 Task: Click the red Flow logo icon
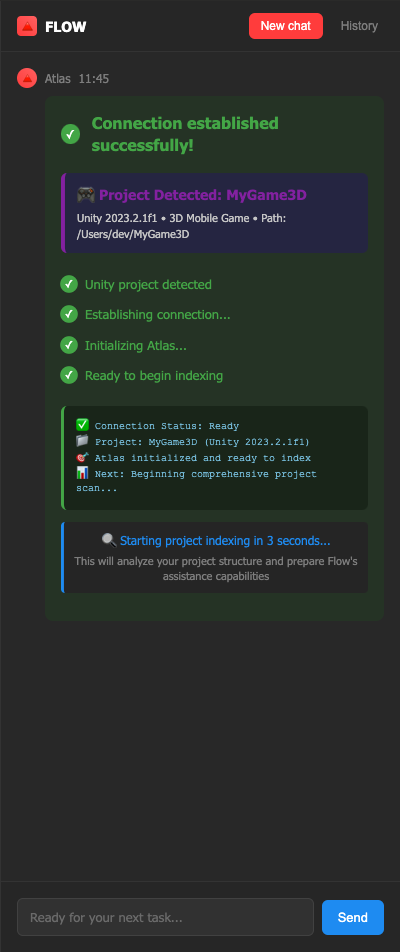point(27,26)
